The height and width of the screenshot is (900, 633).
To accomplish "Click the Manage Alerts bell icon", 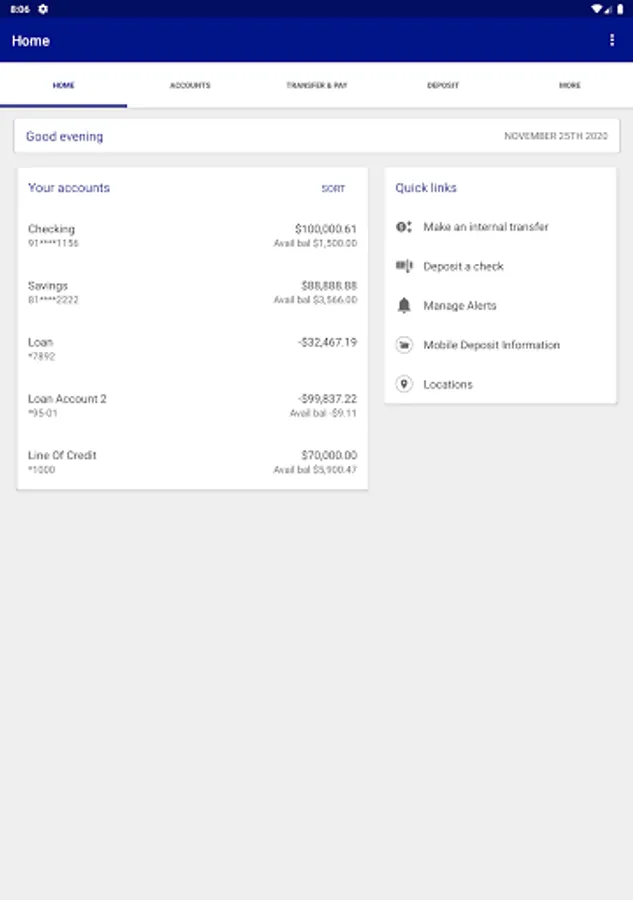I will 404,306.
